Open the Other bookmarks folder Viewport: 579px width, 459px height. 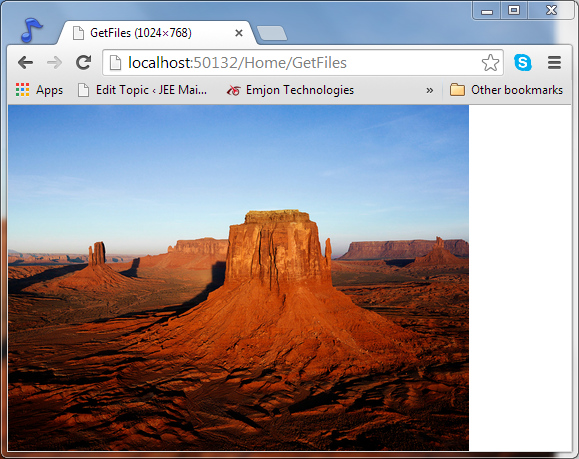click(x=506, y=90)
